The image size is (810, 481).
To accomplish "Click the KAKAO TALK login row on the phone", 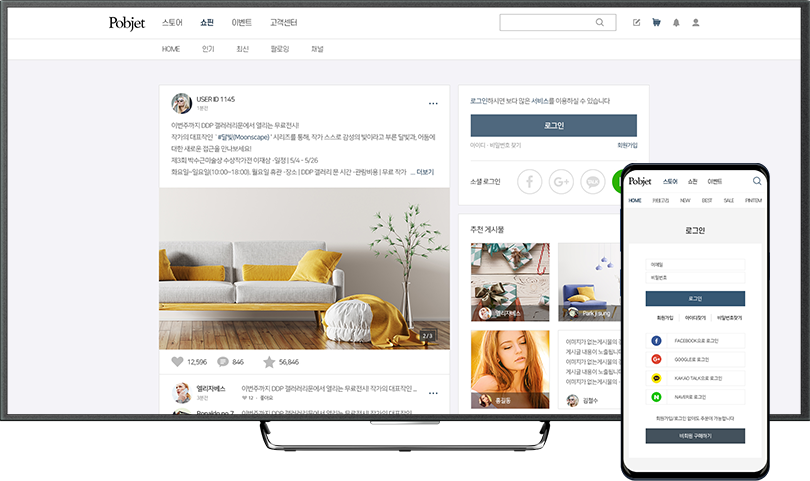I will coord(695,378).
